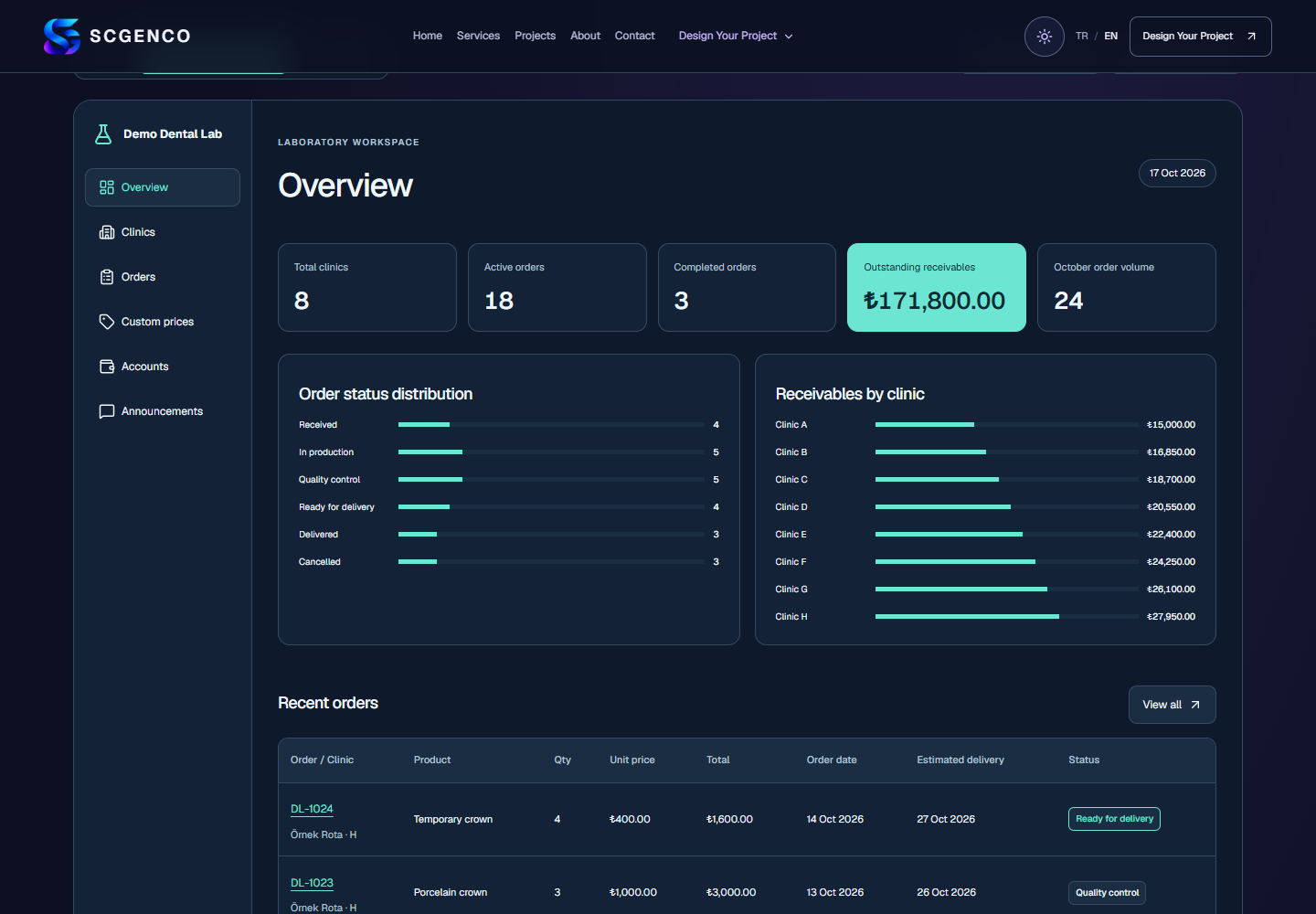This screenshot has height=914, width=1316.
Task: Click the View all button
Action: click(x=1173, y=705)
